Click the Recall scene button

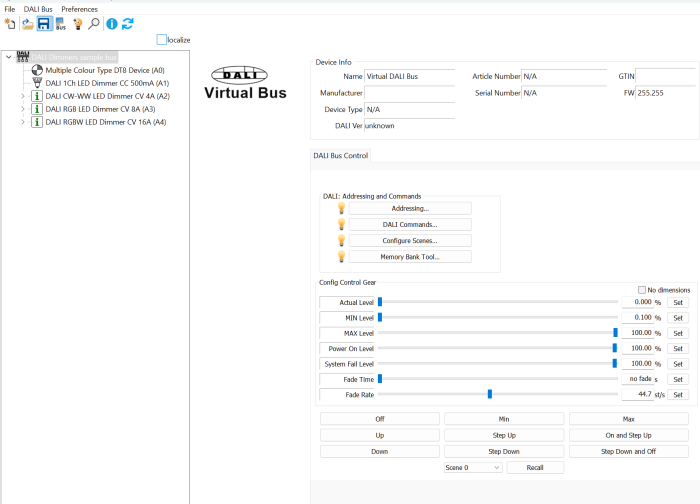[x=535, y=467]
